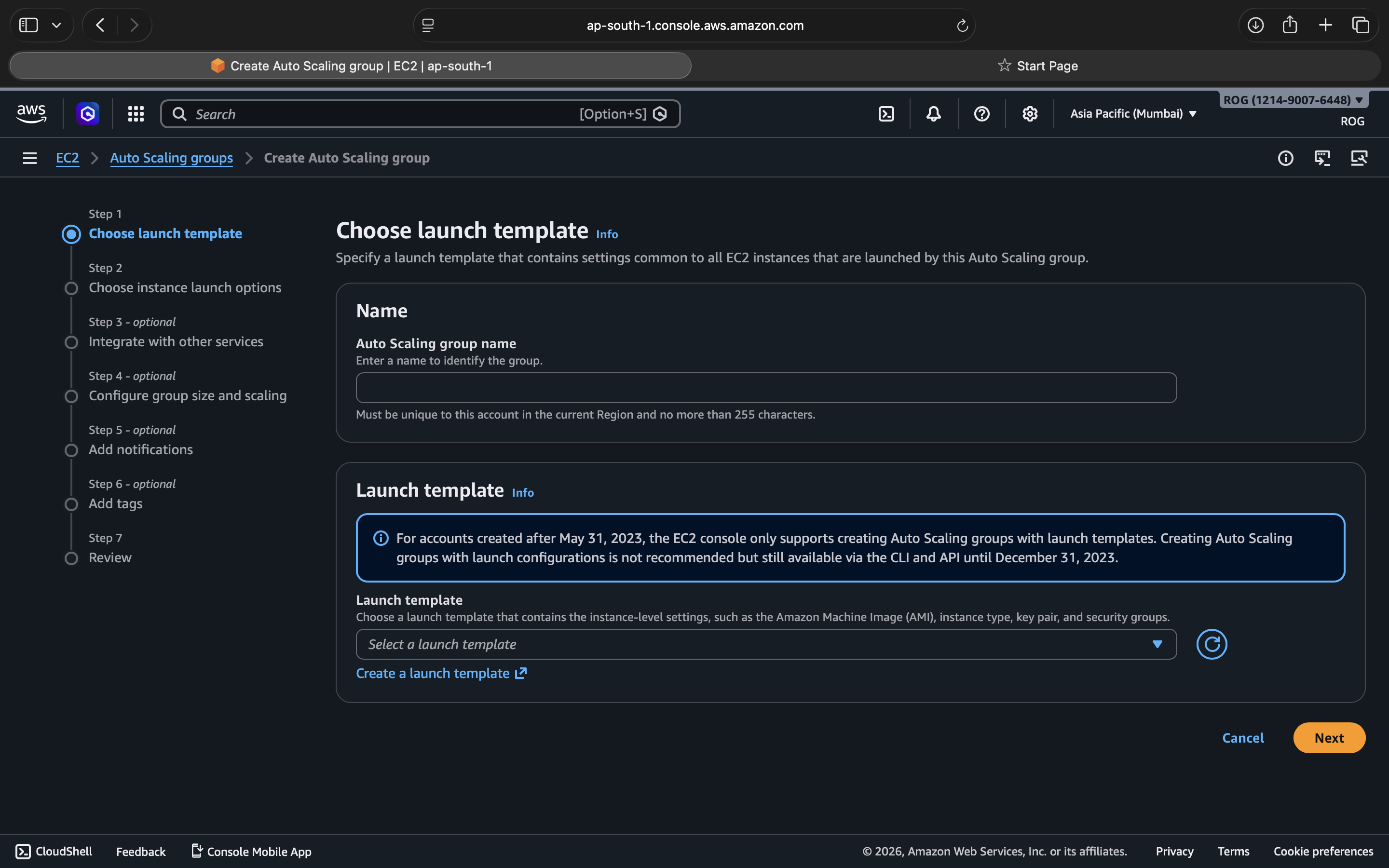Viewport: 1389px width, 868px height.
Task: Open CloudShell from the top navigation icon
Action: tap(886, 114)
